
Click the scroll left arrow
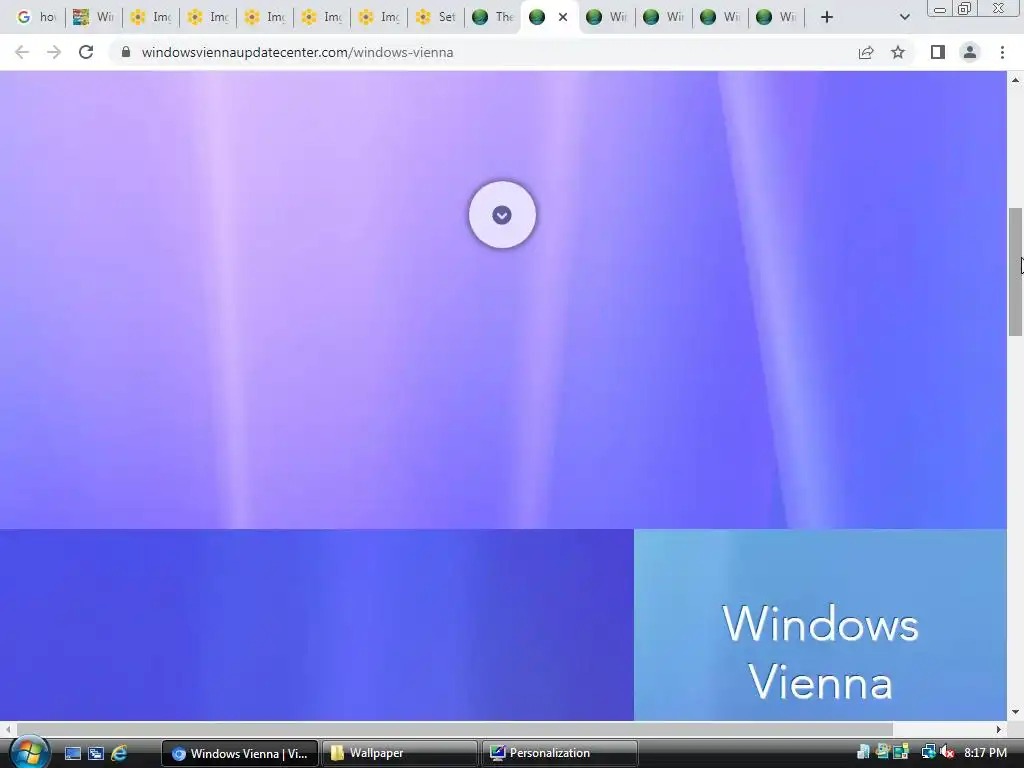pos(7,729)
